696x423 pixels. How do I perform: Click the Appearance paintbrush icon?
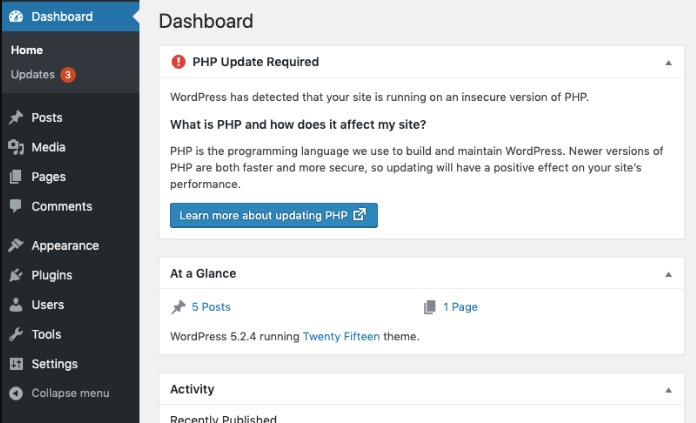pyautogui.click(x=16, y=246)
